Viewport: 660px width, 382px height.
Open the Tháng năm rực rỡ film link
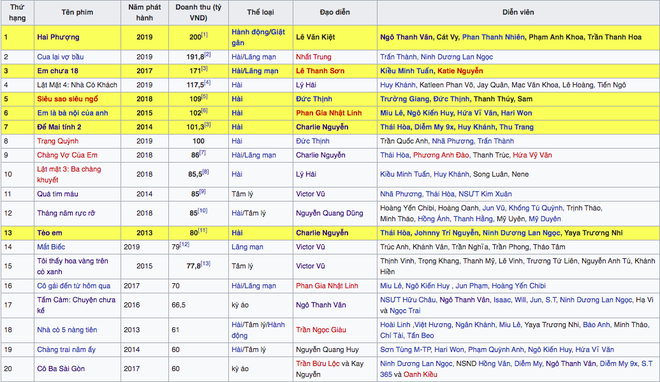[66, 213]
